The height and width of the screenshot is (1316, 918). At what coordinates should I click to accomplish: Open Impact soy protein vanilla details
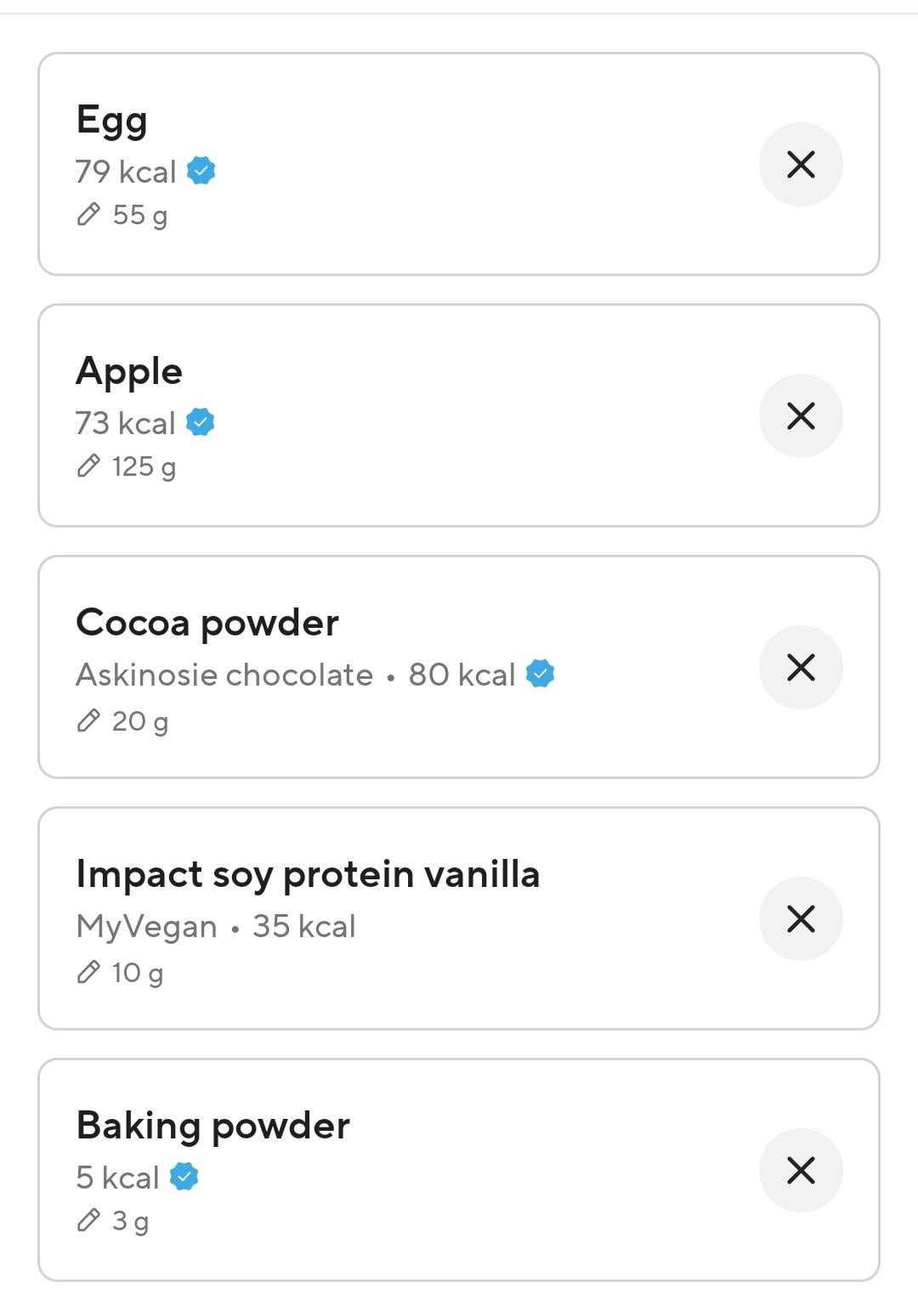pos(308,874)
